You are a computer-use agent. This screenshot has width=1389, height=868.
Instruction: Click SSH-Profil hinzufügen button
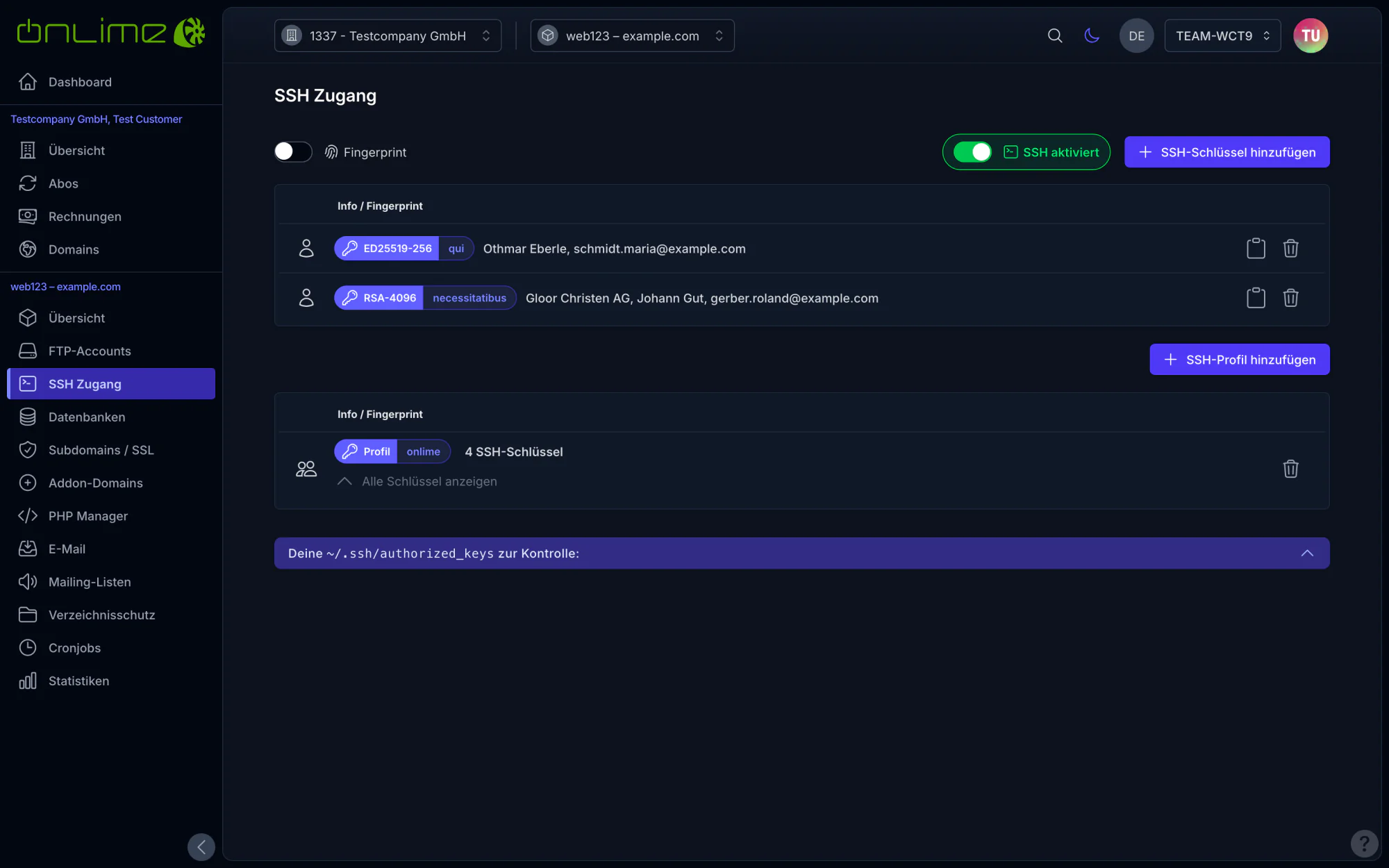1239,359
